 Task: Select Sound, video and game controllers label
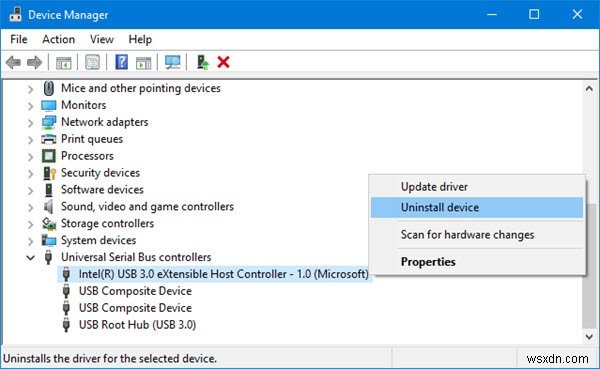pos(147,207)
